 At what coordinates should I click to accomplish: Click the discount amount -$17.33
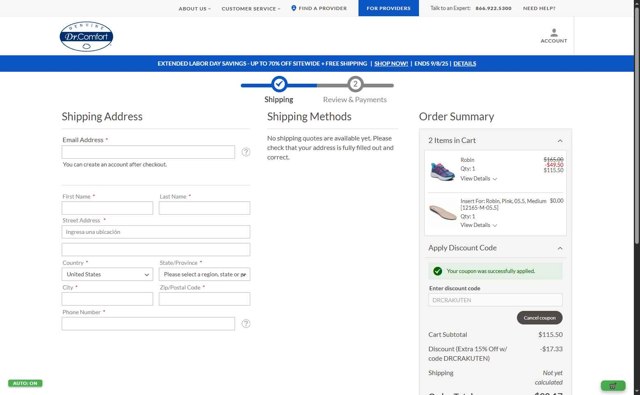point(551,349)
